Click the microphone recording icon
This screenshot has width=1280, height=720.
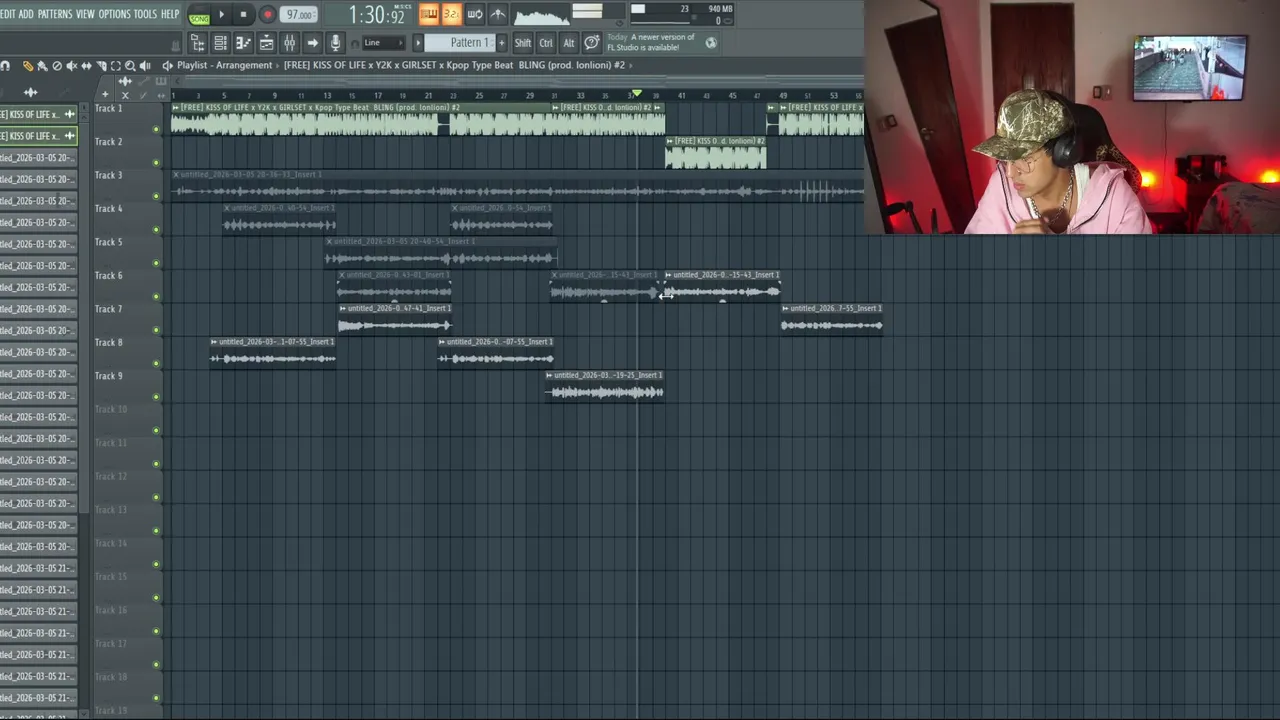click(335, 42)
